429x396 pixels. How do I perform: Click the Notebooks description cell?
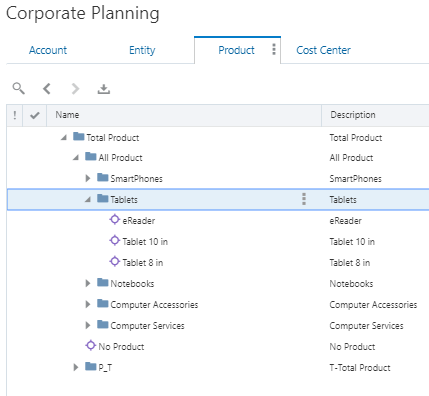351,284
